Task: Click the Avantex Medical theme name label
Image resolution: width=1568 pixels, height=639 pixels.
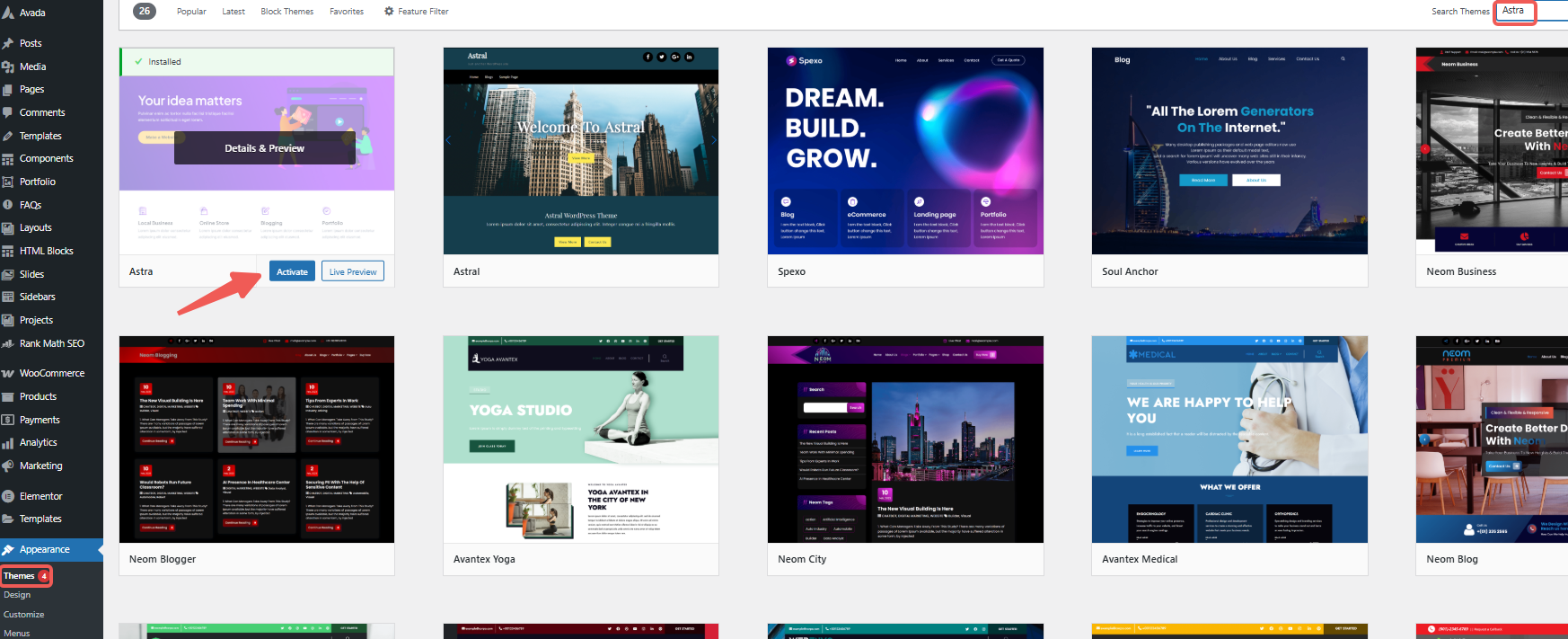Action: pyautogui.click(x=1140, y=559)
